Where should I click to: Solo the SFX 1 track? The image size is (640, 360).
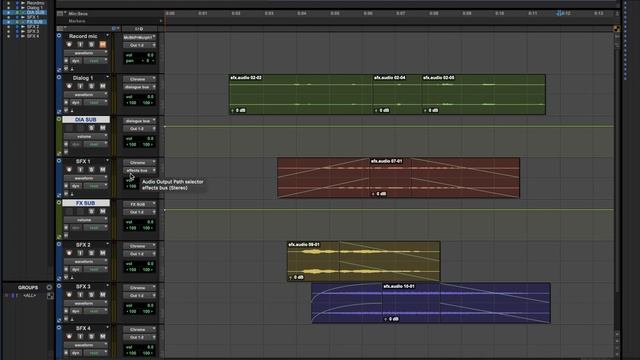[x=91, y=170]
